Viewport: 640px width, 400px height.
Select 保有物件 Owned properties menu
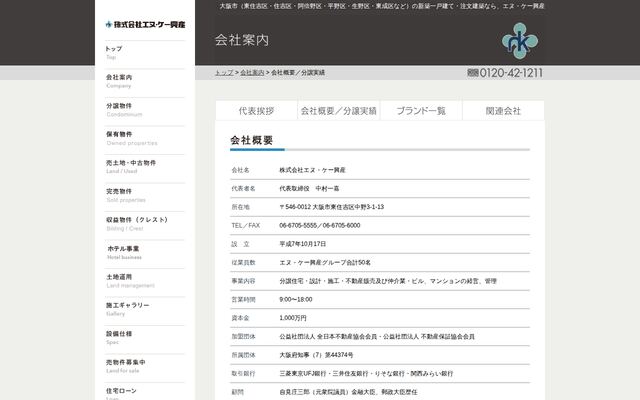[145, 138]
